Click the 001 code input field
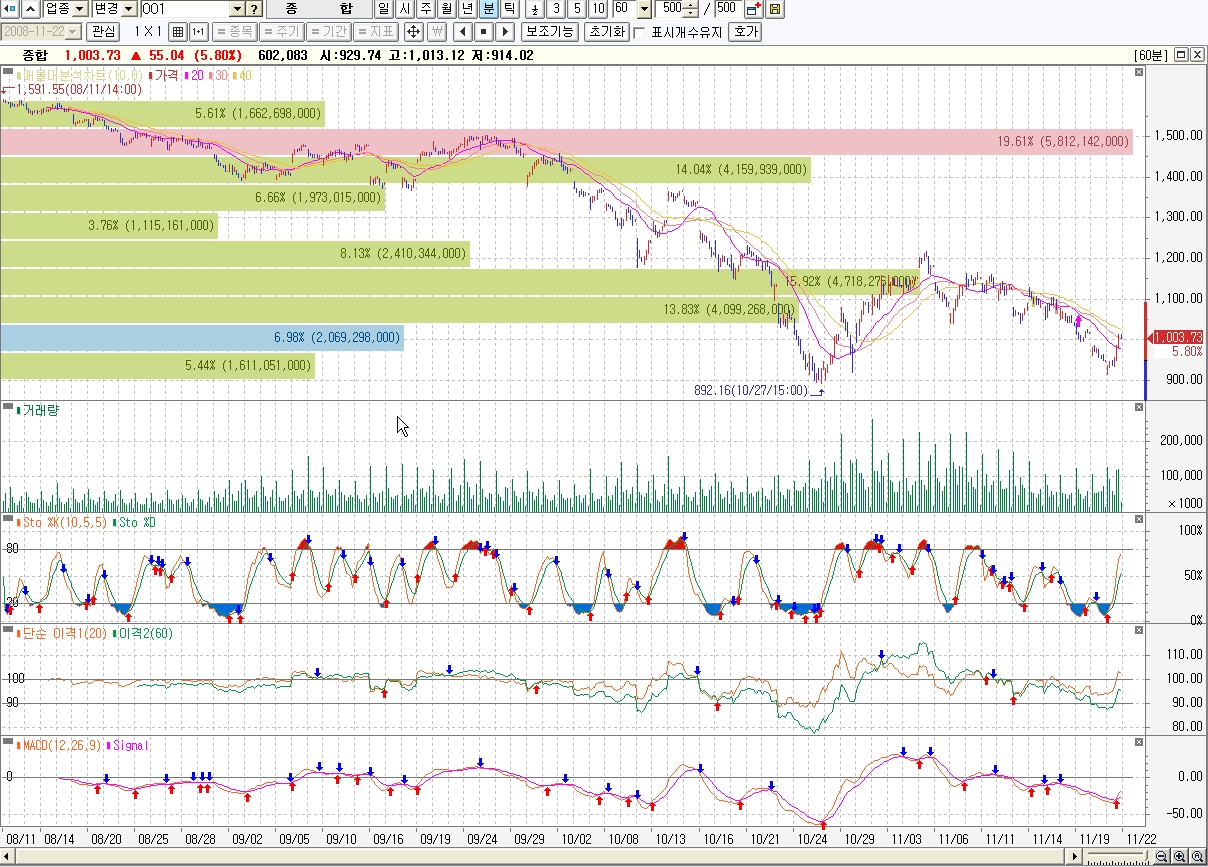The height and width of the screenshot is (867, 1208). pos(184,9)
